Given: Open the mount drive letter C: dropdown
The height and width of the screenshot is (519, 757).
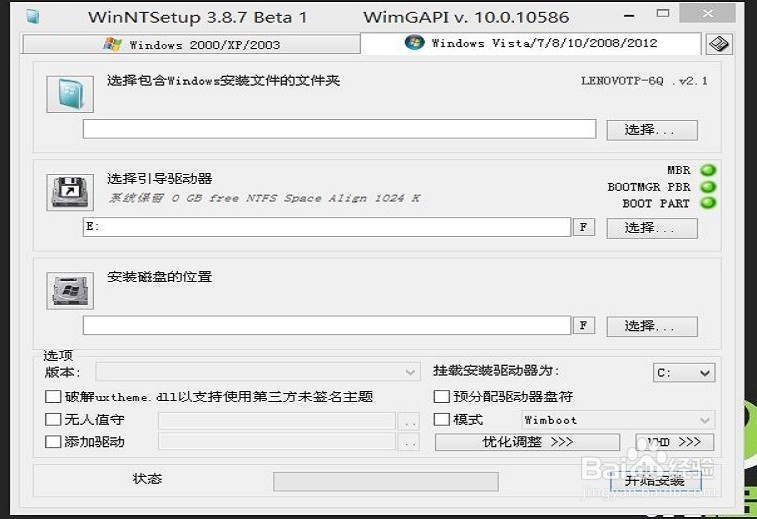Looking at the screenshot, I should (x=684, y=373).
